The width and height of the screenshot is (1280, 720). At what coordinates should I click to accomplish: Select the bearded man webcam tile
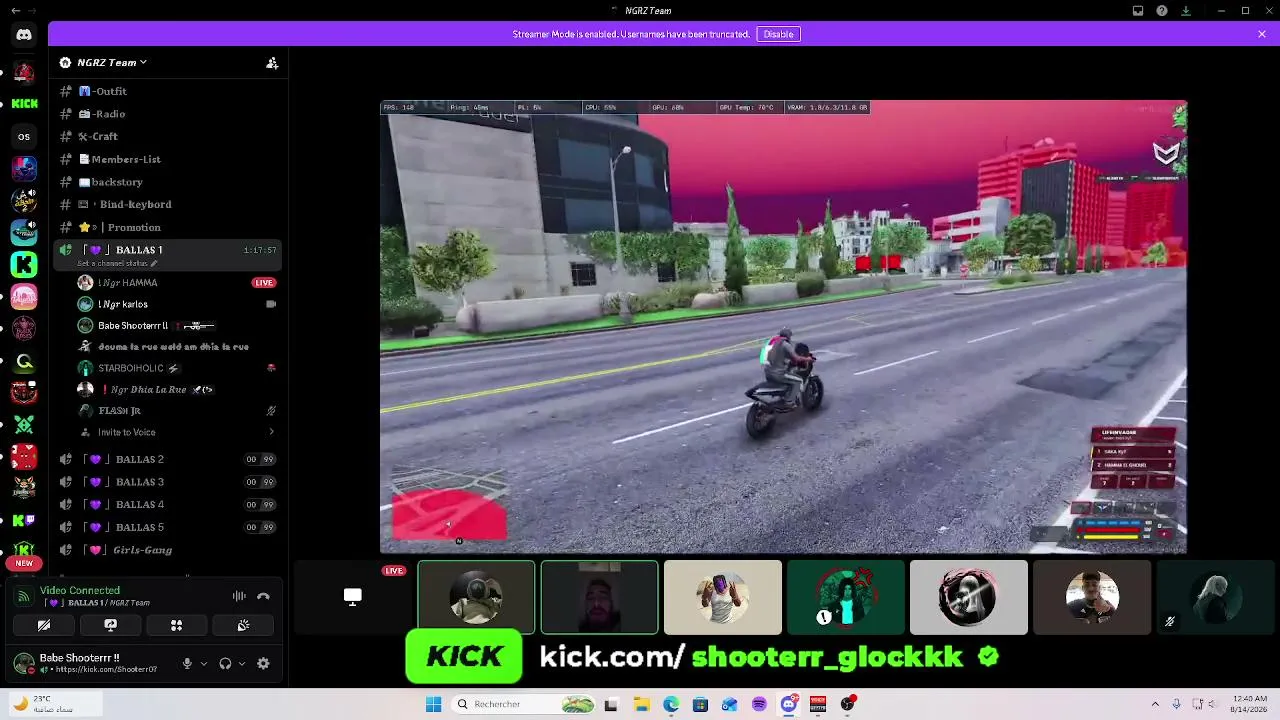tap(599, 597)
